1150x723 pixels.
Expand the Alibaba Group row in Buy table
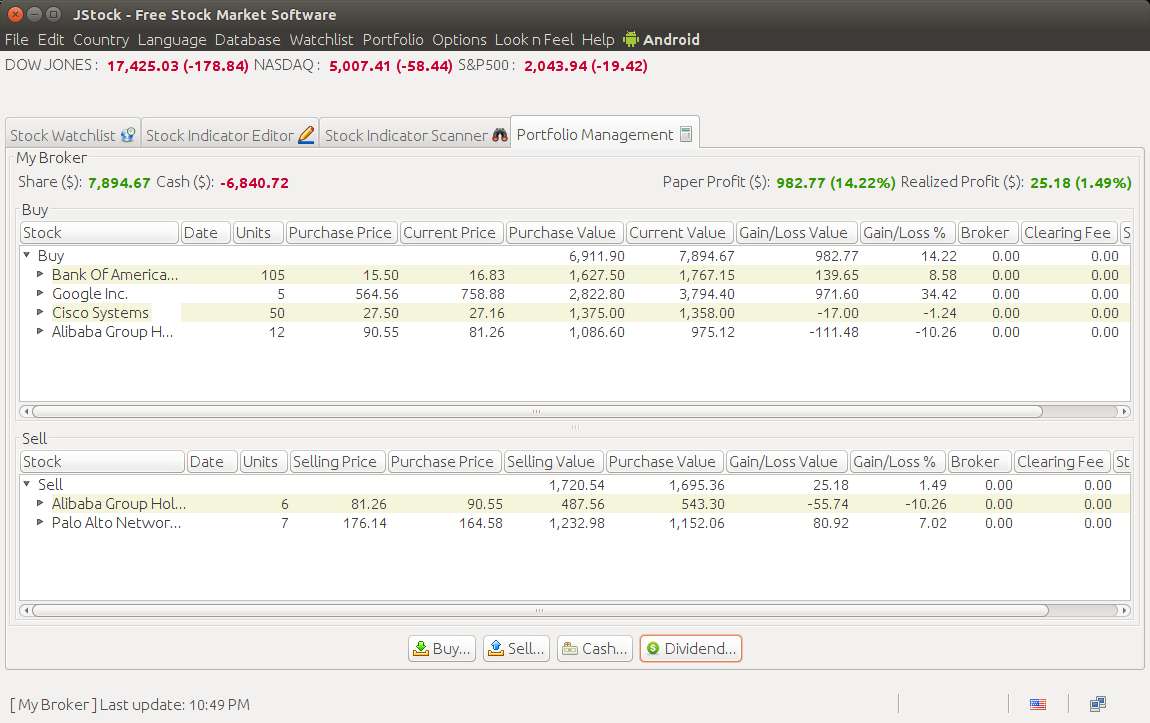(x=40, y=331)
